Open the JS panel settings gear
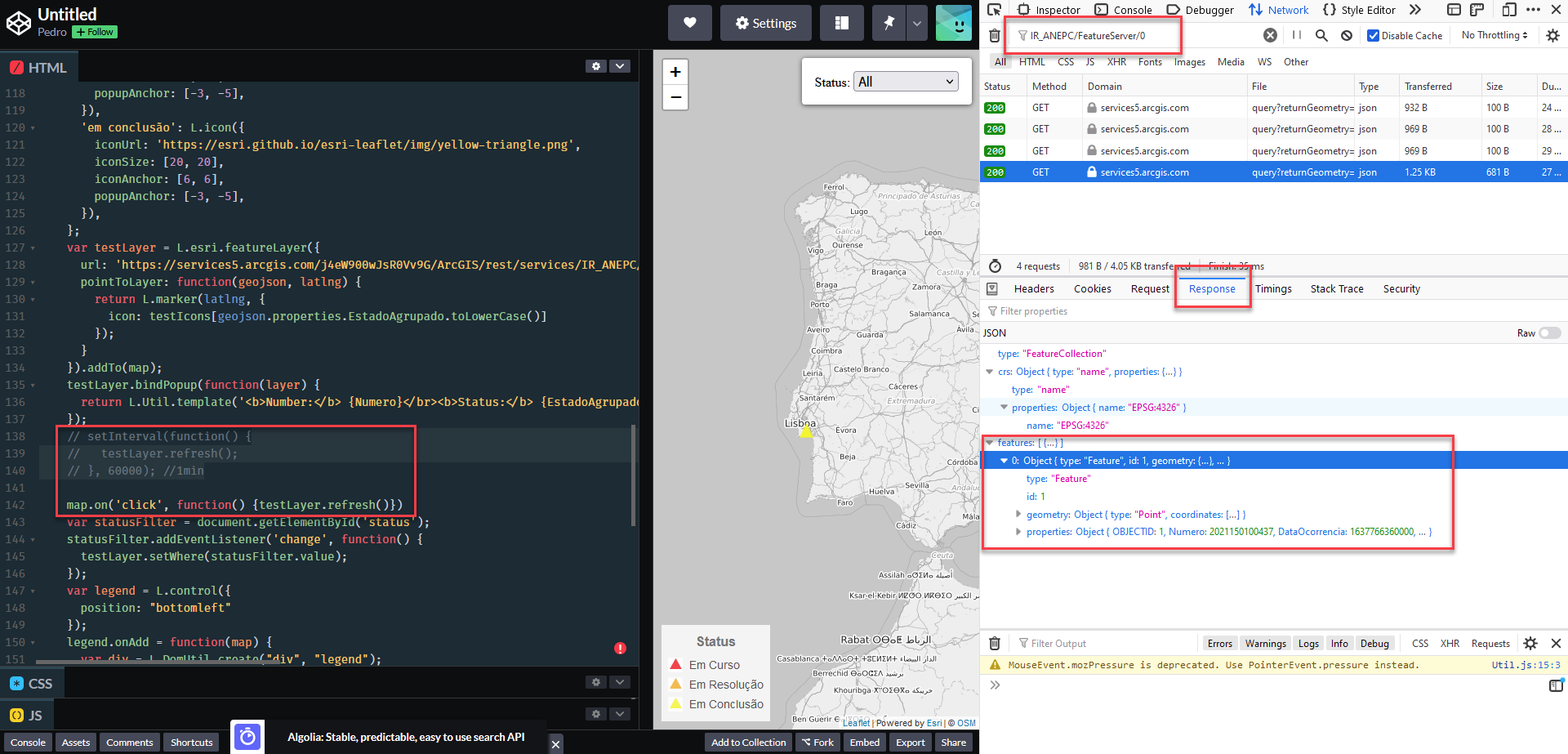This screenshot has width=1568, height=754. point(595,714)
